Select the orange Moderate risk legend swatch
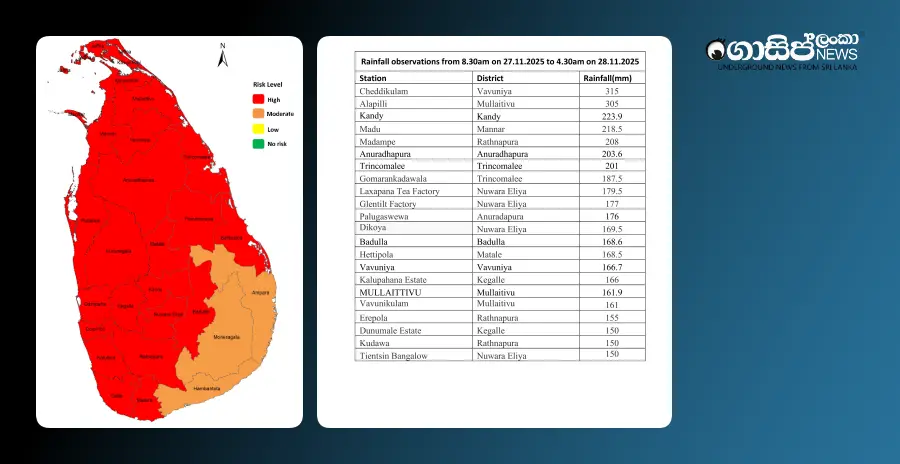This screenshot has height=464, width=900. [x=258, y=114]
